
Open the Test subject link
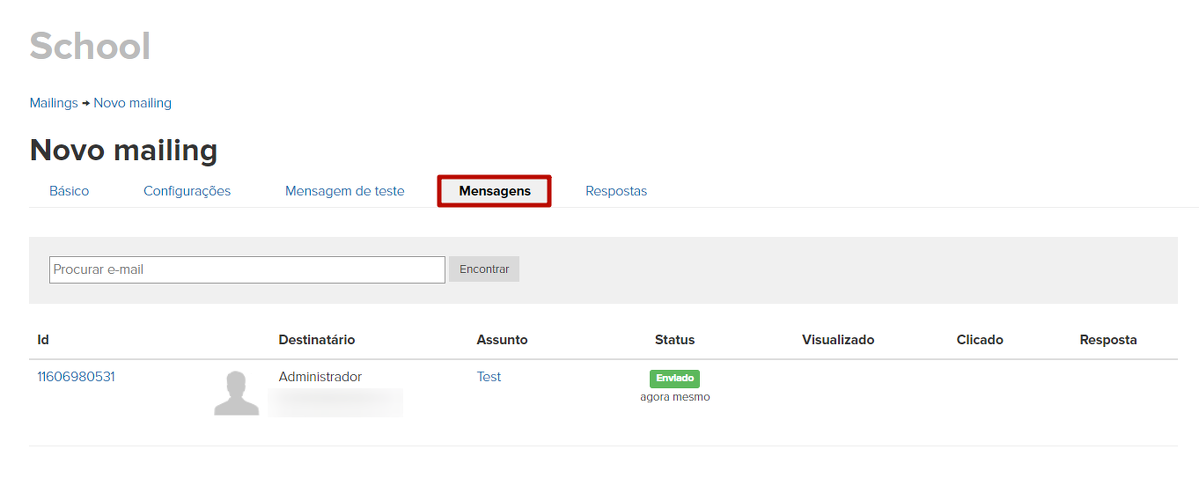tap(489, 377)
